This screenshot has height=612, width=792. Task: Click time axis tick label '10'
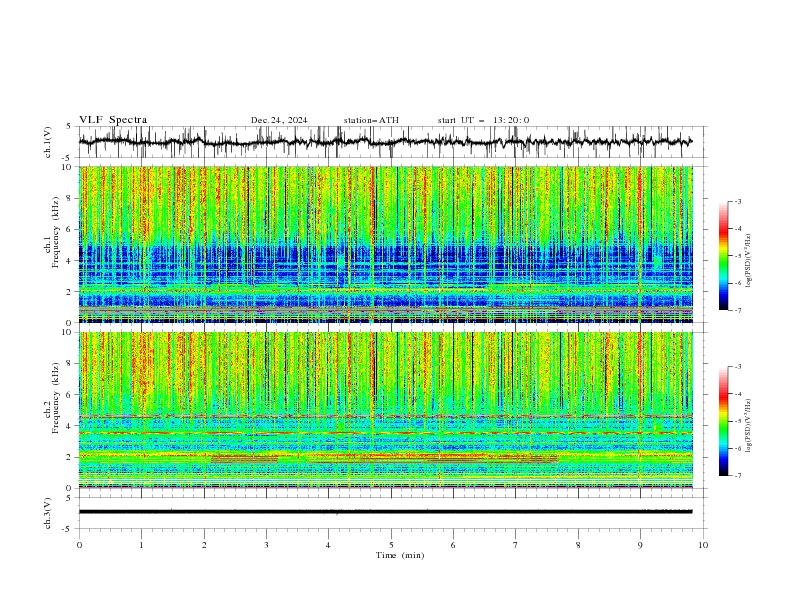click(x=703, y=545)
